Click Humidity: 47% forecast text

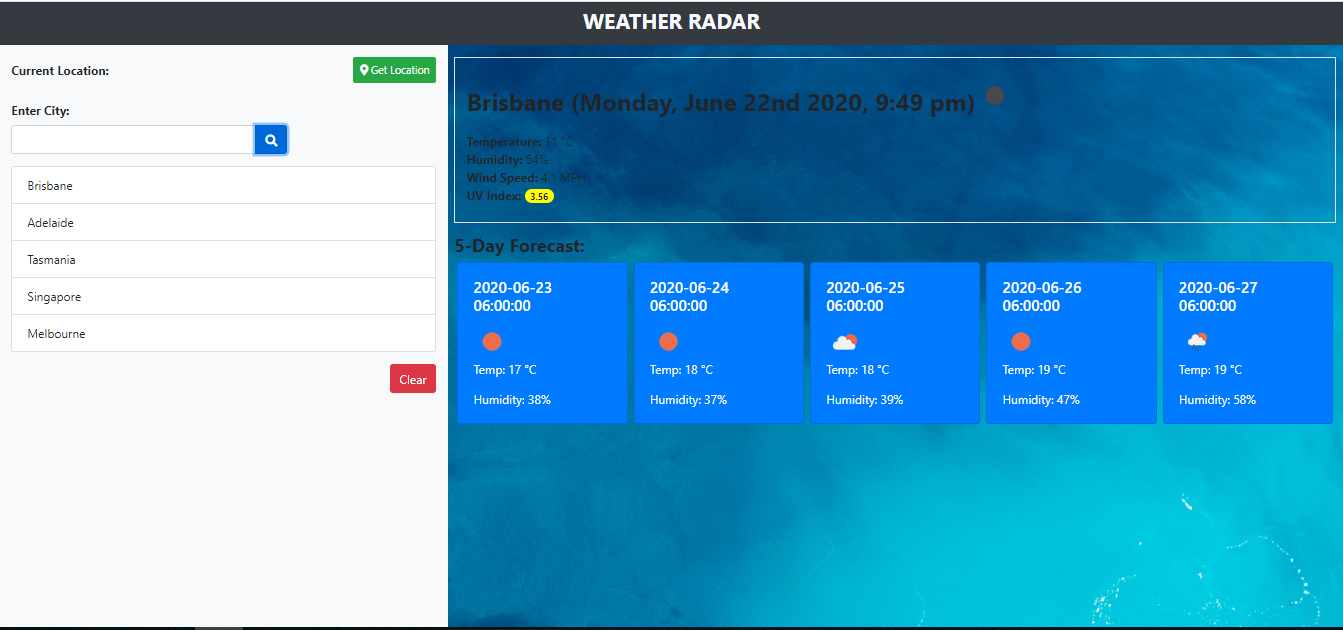click(1041, 400)
